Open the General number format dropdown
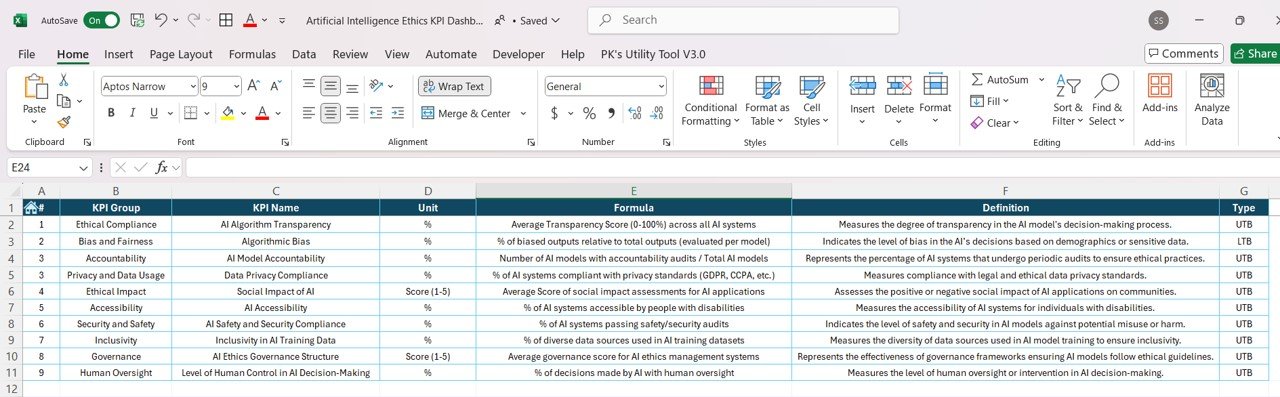1280x397 pixels. point(660,87)
